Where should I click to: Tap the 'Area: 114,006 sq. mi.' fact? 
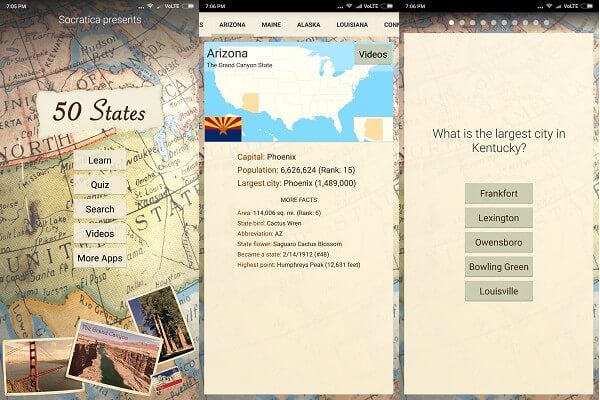click(x=279, y=213)
